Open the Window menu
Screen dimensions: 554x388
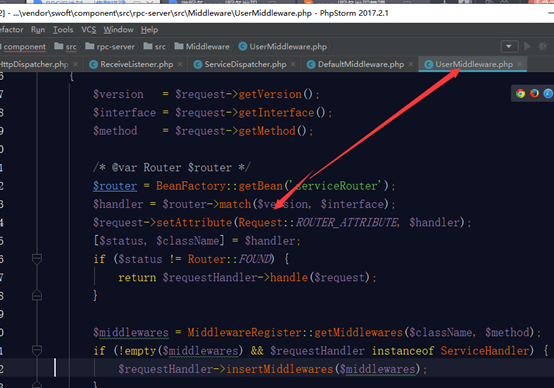[118, 30]
